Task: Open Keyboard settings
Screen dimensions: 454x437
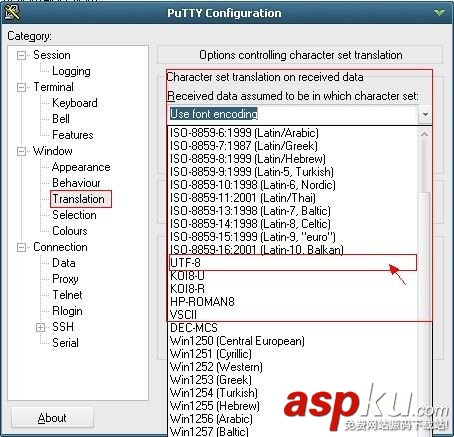Action: pyautogui.click(x=75, y=103)
